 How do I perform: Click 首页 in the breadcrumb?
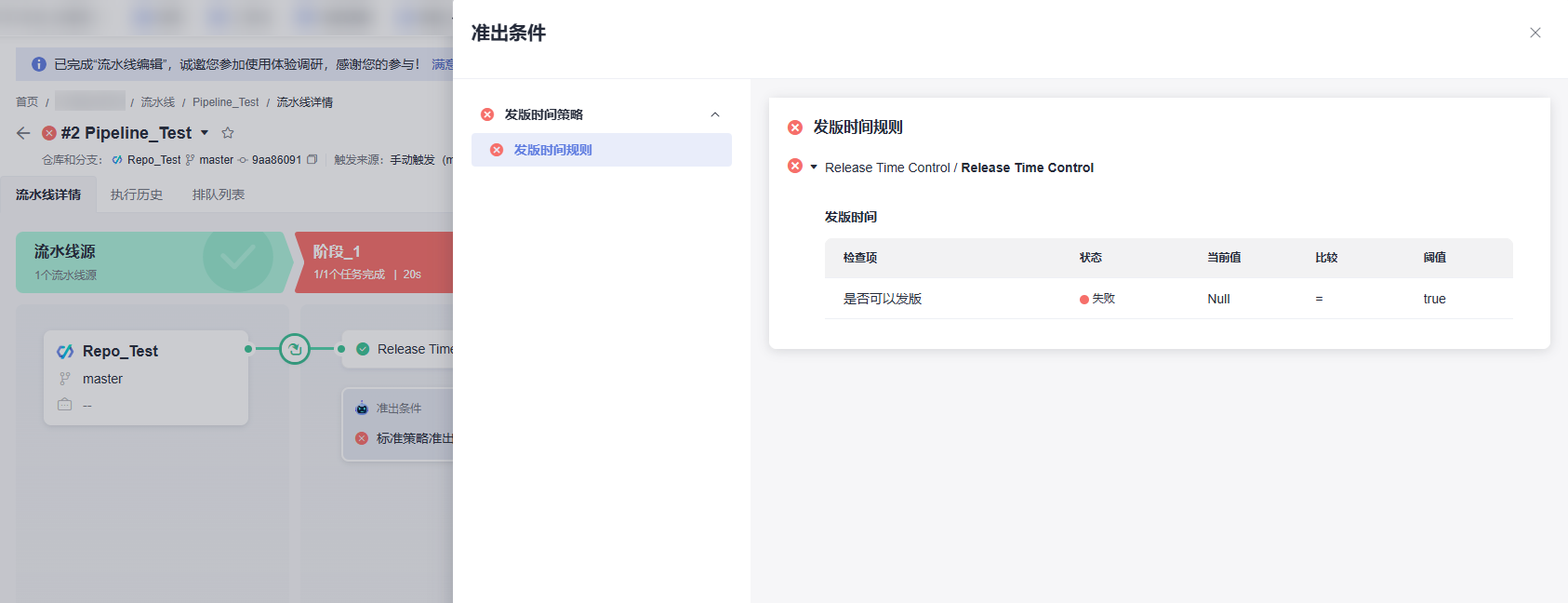coord(27,102)
